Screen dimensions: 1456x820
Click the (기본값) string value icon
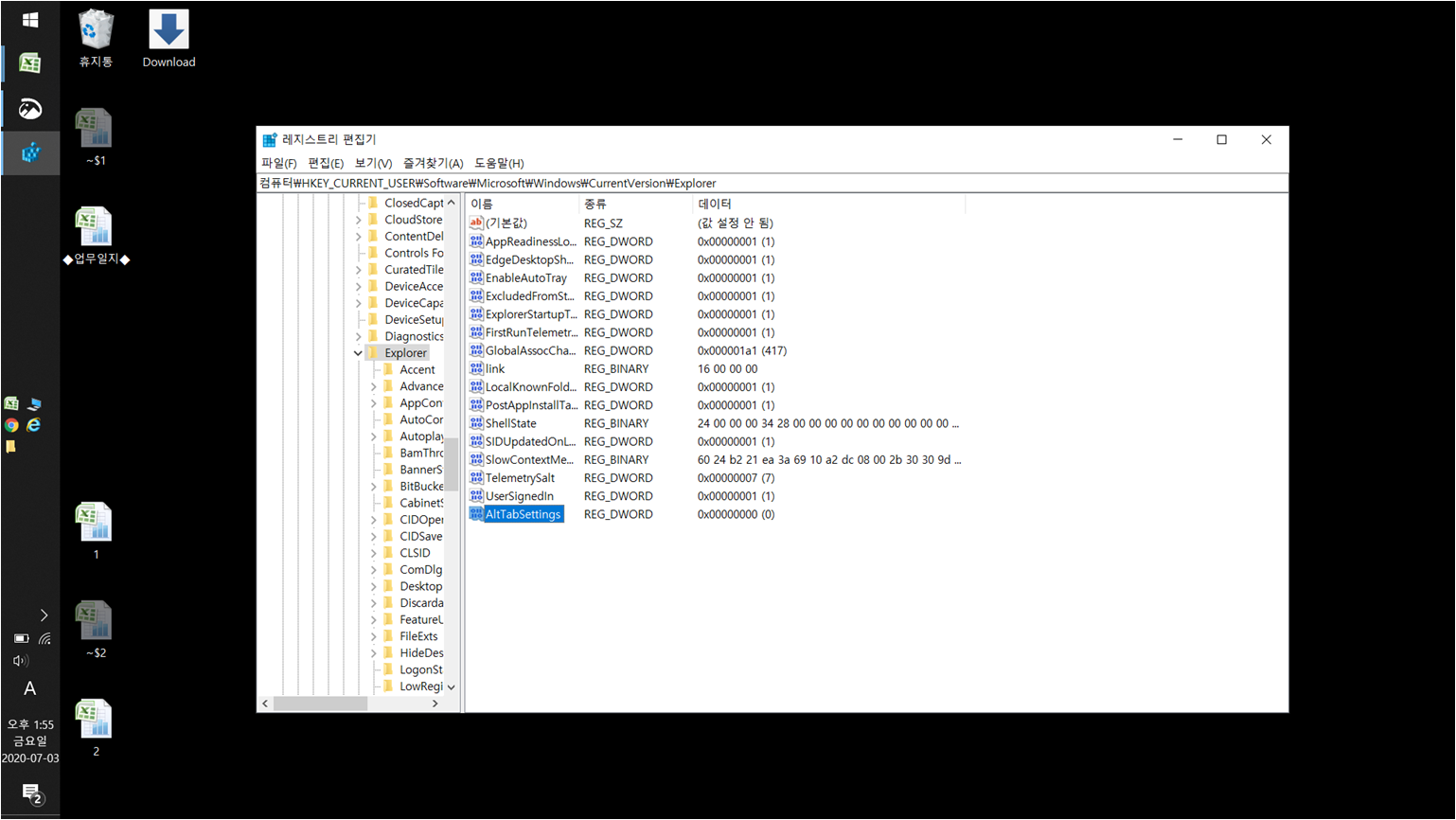[476, 223]
